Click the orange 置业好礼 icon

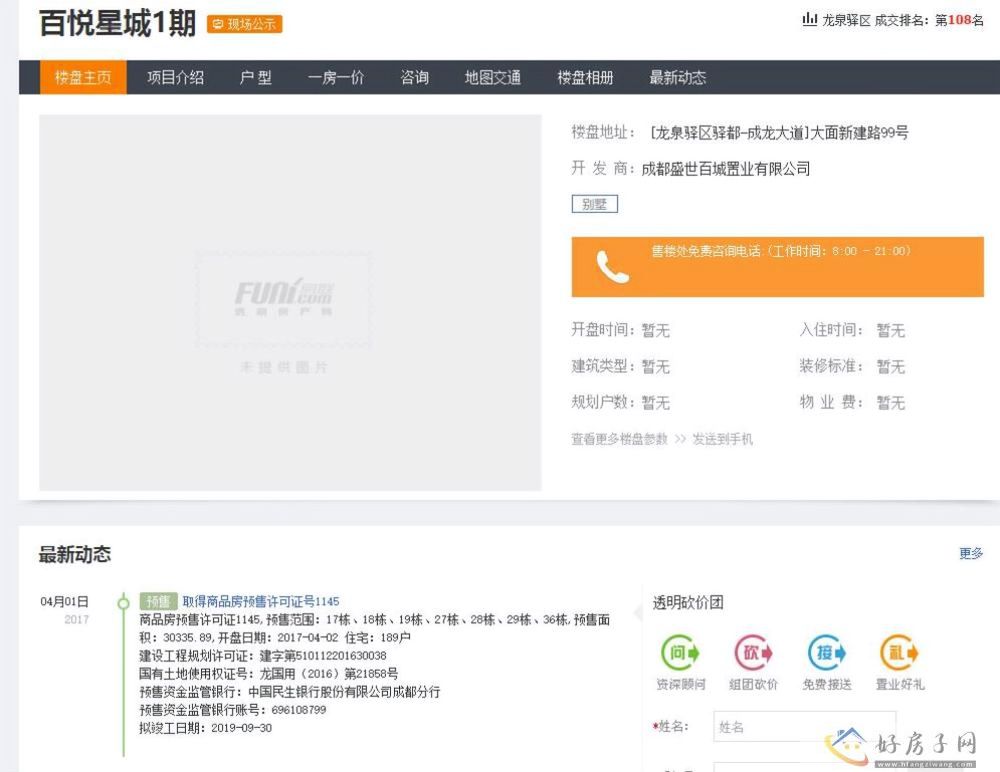[x=899, y=653]
